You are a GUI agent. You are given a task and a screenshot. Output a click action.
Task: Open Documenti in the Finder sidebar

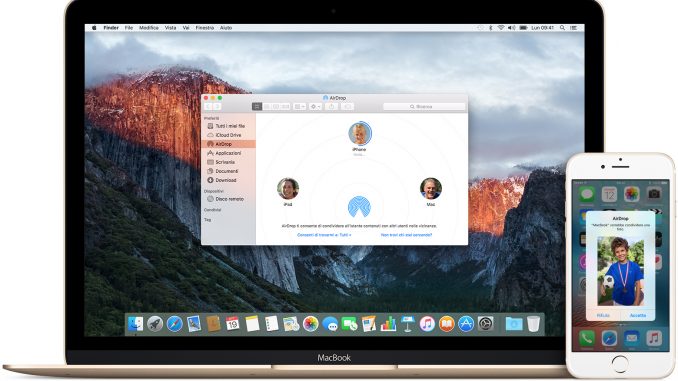click(229, 171)
